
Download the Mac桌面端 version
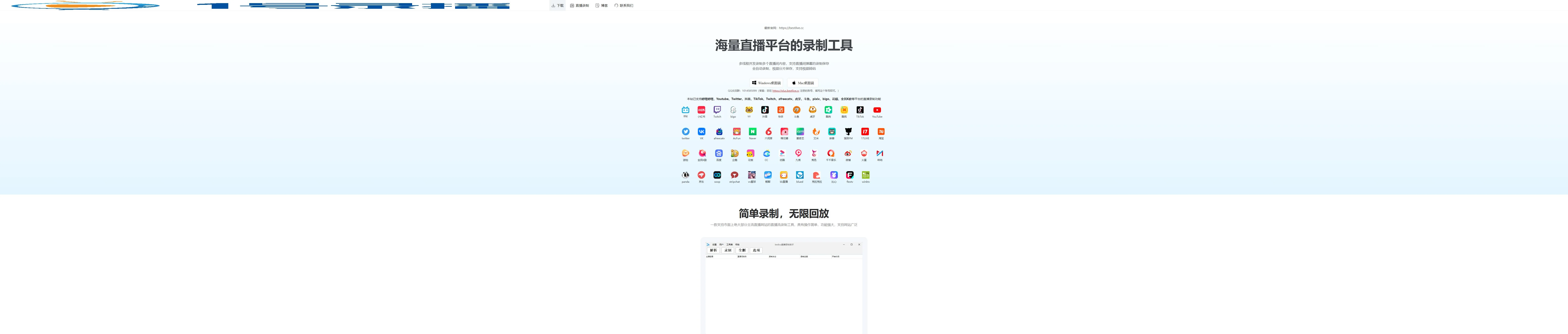click(x=803, y=83)
